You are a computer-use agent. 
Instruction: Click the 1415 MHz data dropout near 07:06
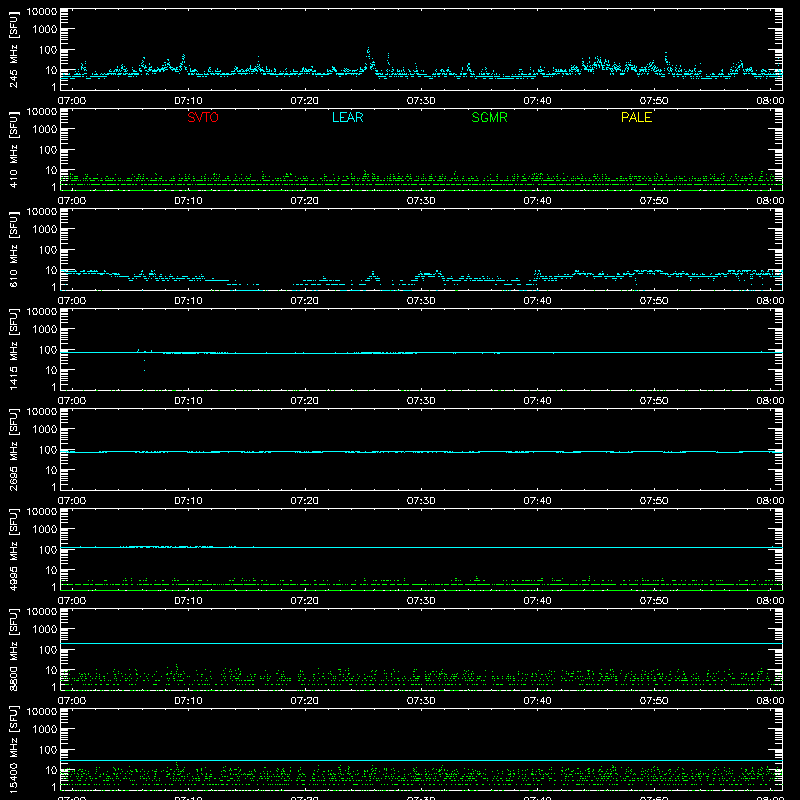coord(144,365)
